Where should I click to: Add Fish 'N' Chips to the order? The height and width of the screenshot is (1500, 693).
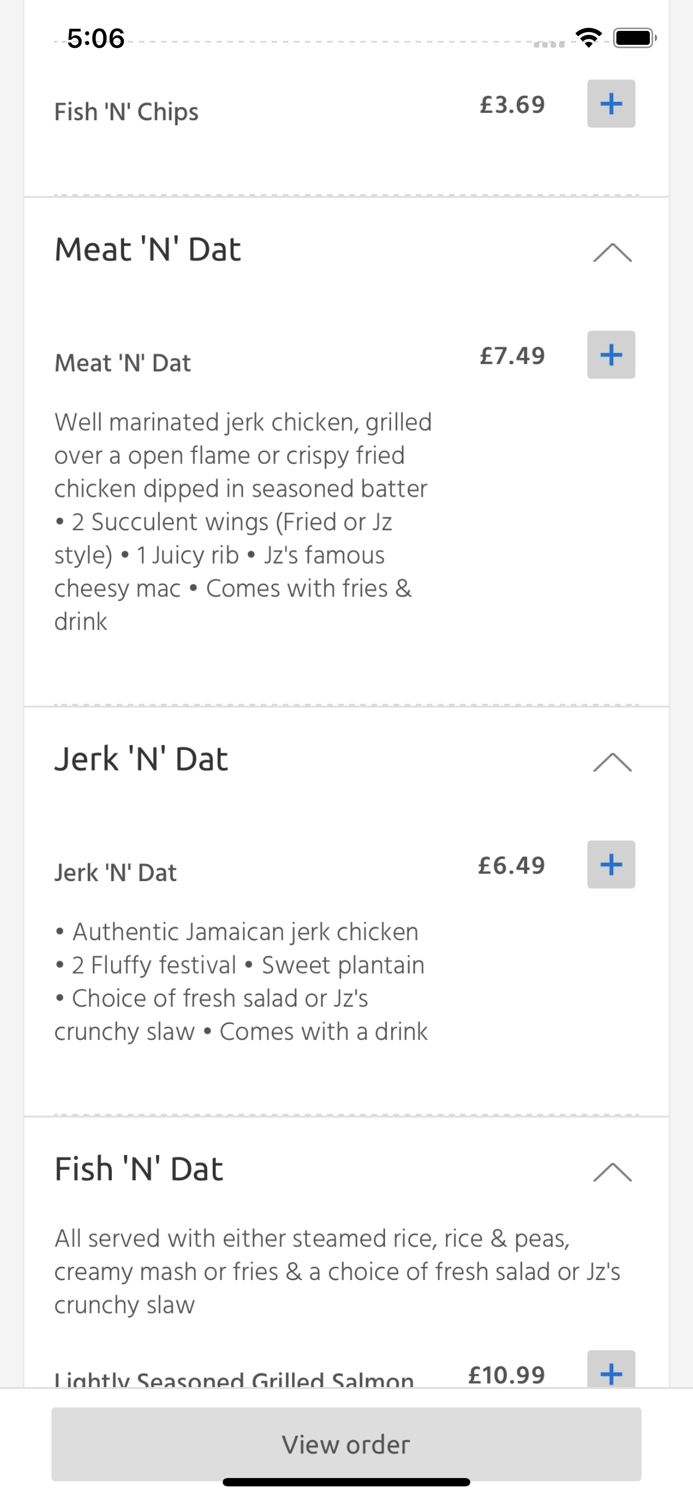pyautogui.click(x=611, y=103)
